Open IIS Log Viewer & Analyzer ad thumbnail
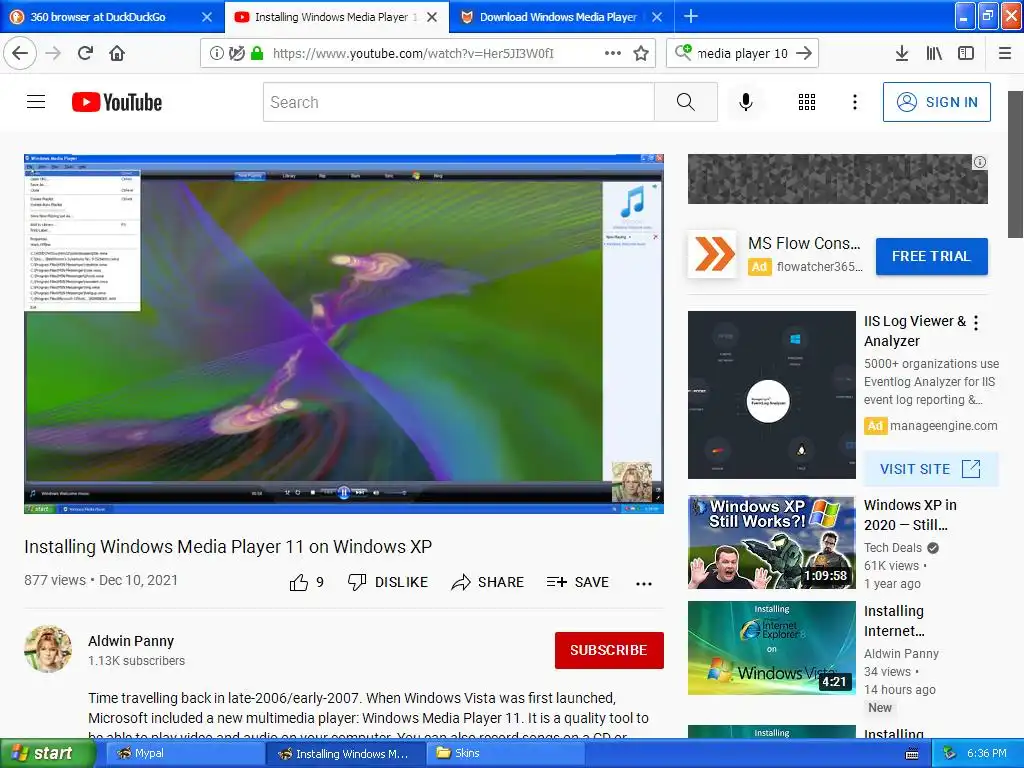This screenshot has width=1024, height=768. (x=771, y=394)
